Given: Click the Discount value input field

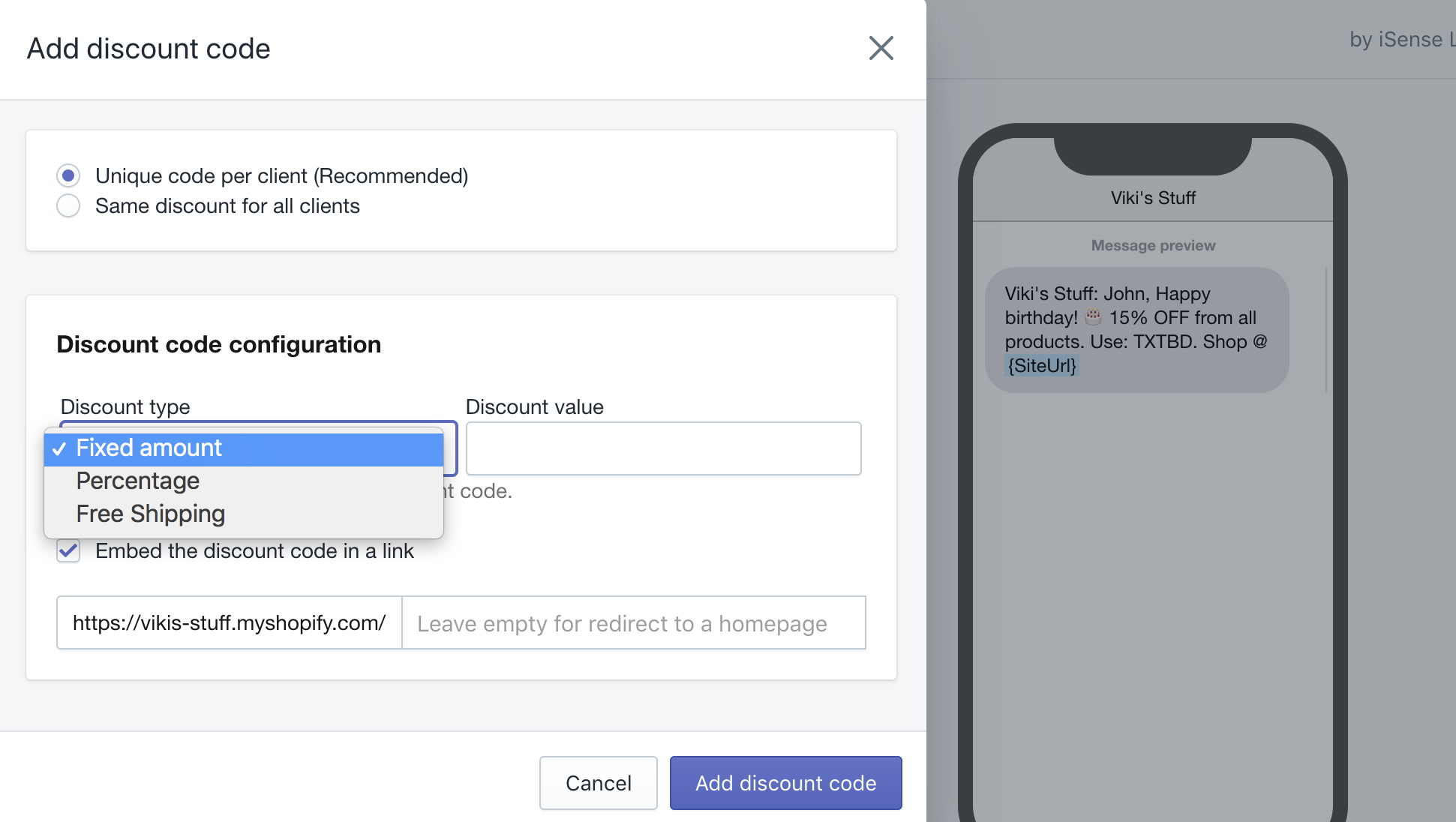Looking at the screenshot, I should tap(663, 448).
